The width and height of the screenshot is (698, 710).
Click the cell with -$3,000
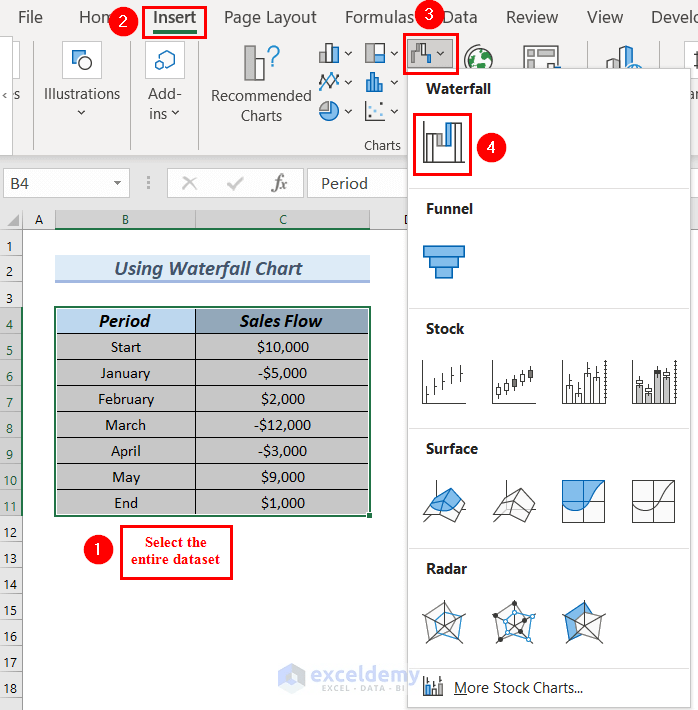click(282, 451)
